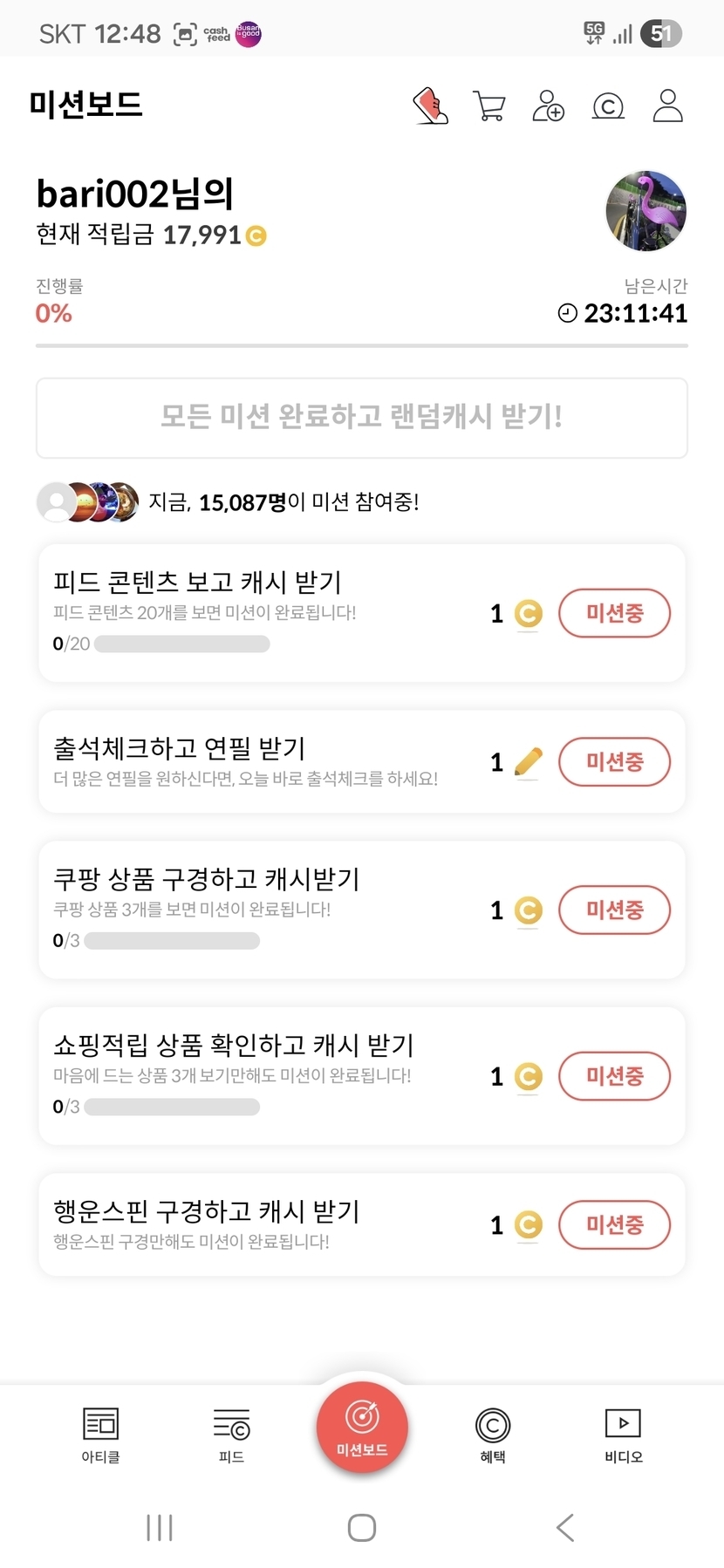This screenshot has width=724, height=1568.
Task: Tap the invite friend icon
Action: pyautogui.click(x=548, y=106)
